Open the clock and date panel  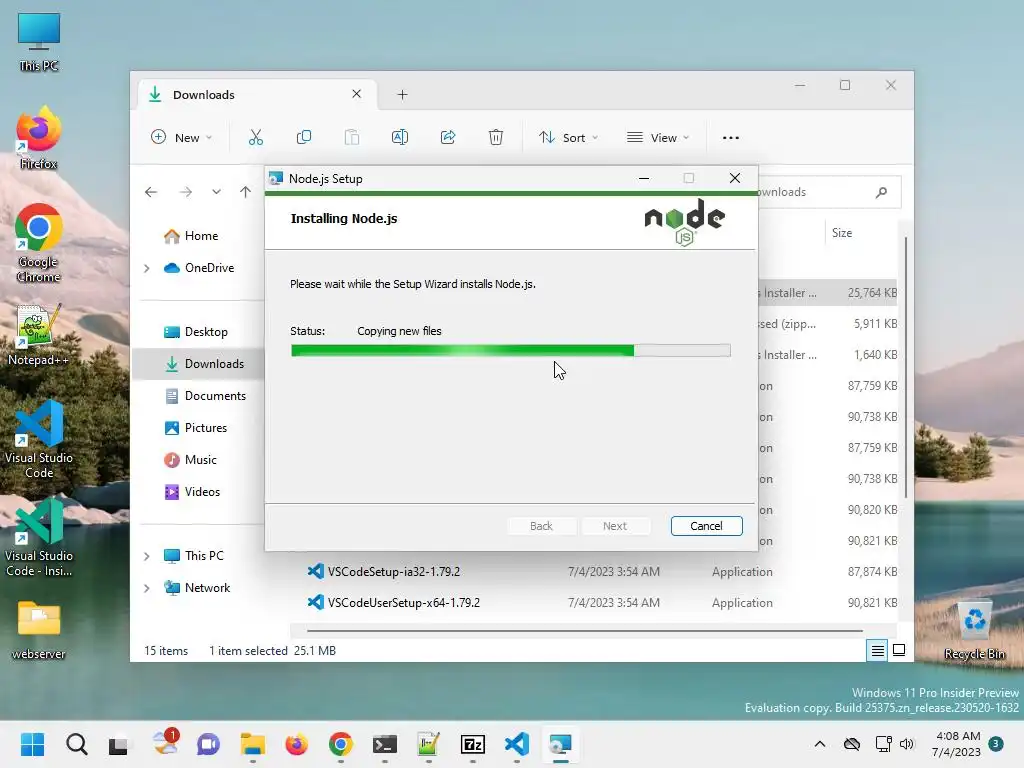(x=956, y=744)
